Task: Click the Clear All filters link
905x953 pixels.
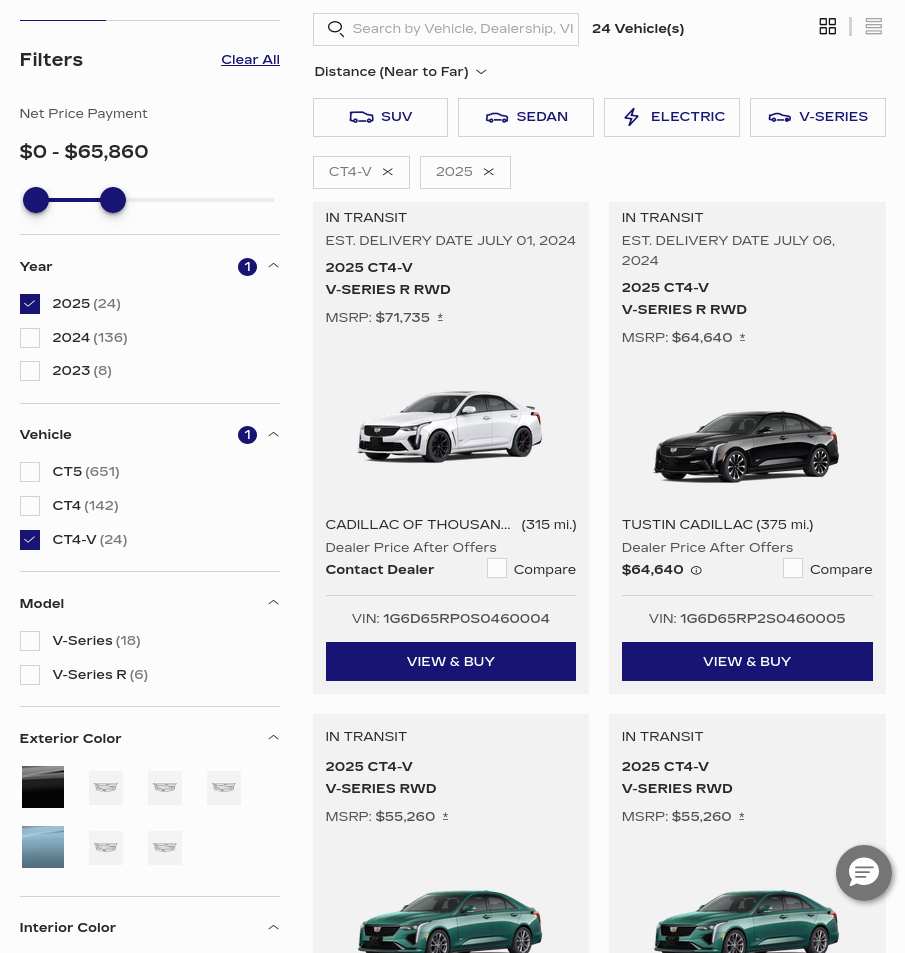Action: (250, 60)
